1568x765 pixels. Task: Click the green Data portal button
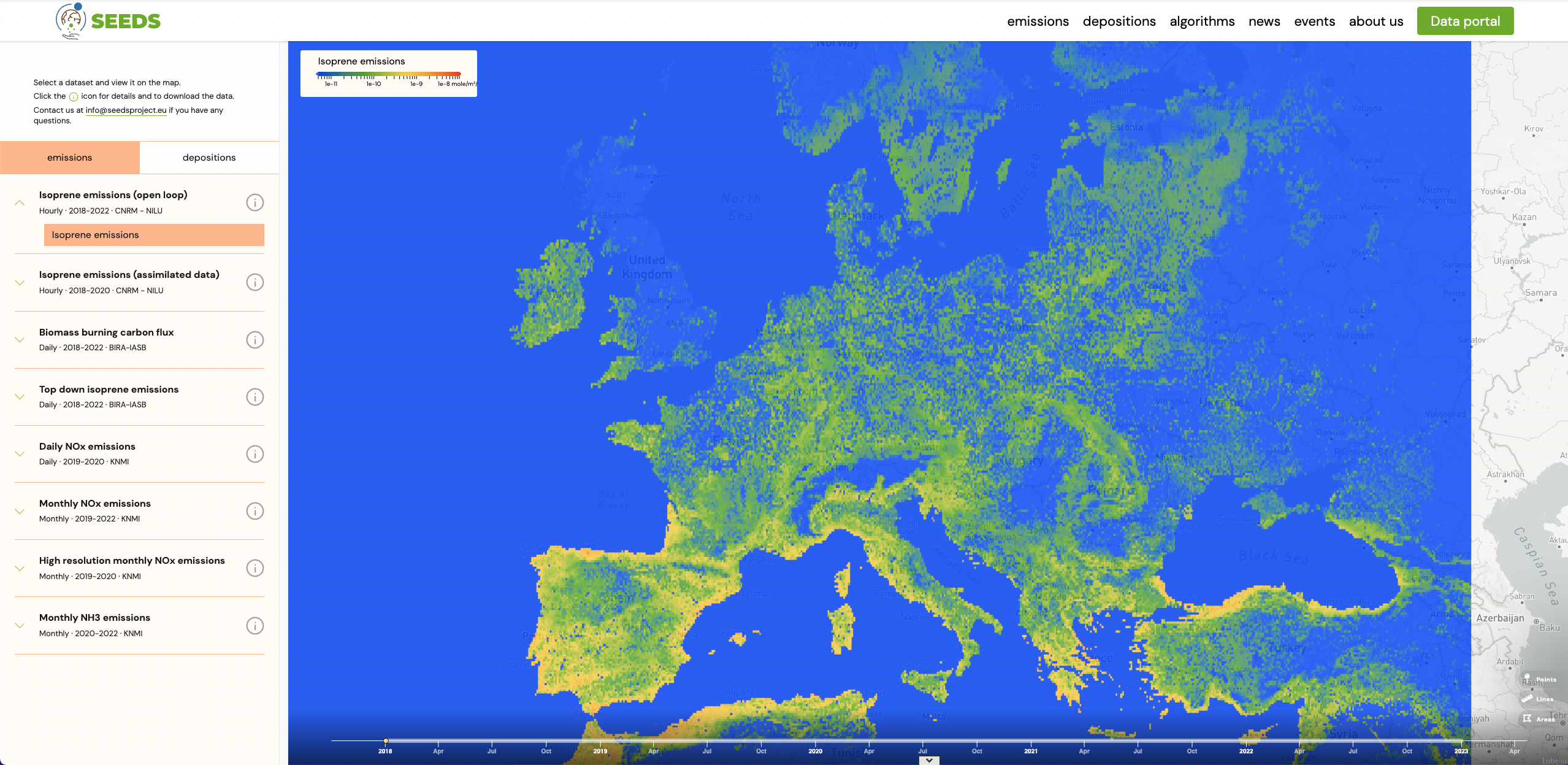1465,21
